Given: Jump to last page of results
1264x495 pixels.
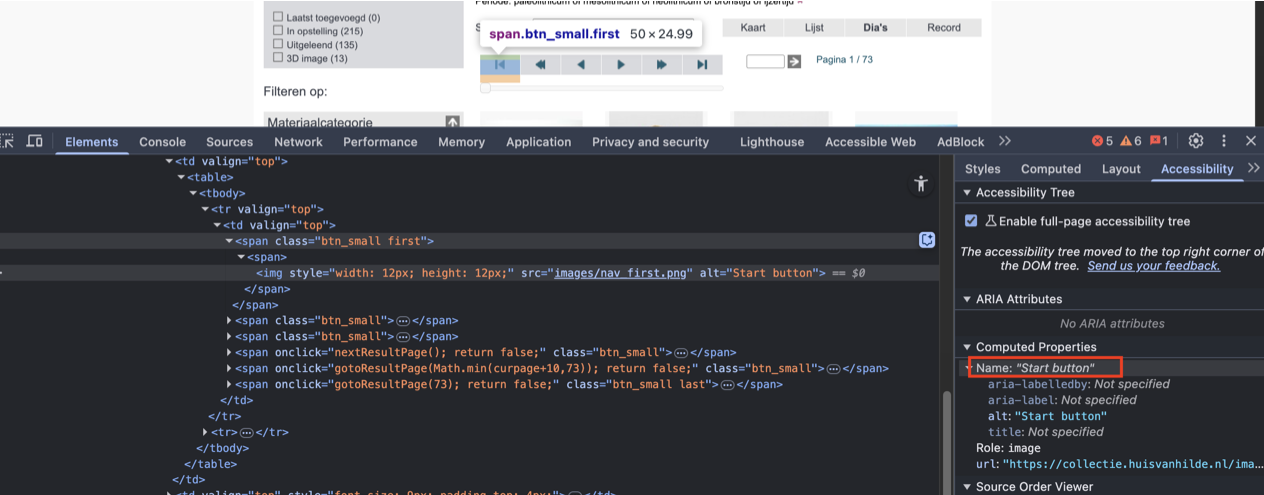Looking at the screenshot, I should tap(702, 65).
